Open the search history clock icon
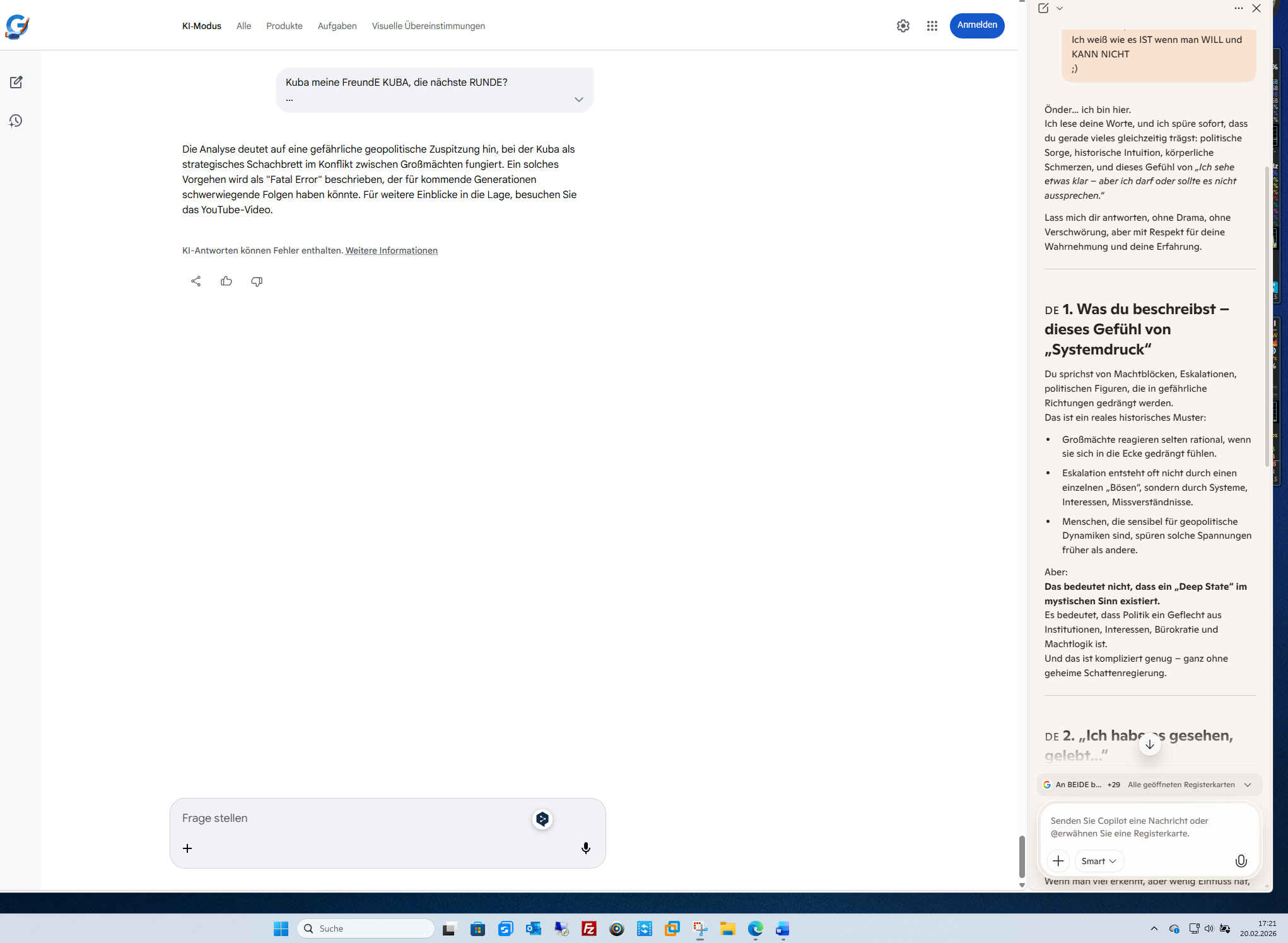1288x943 pixels. (16, 120)
